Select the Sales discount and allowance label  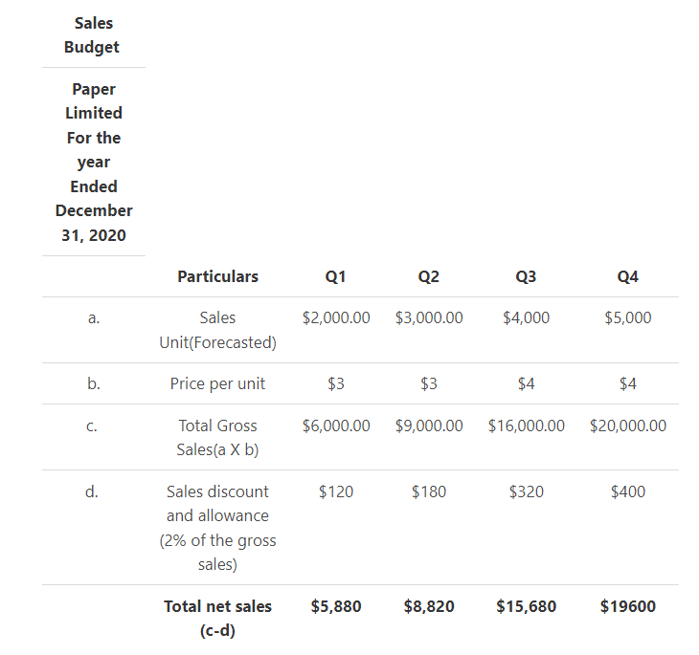click(217, 528)
